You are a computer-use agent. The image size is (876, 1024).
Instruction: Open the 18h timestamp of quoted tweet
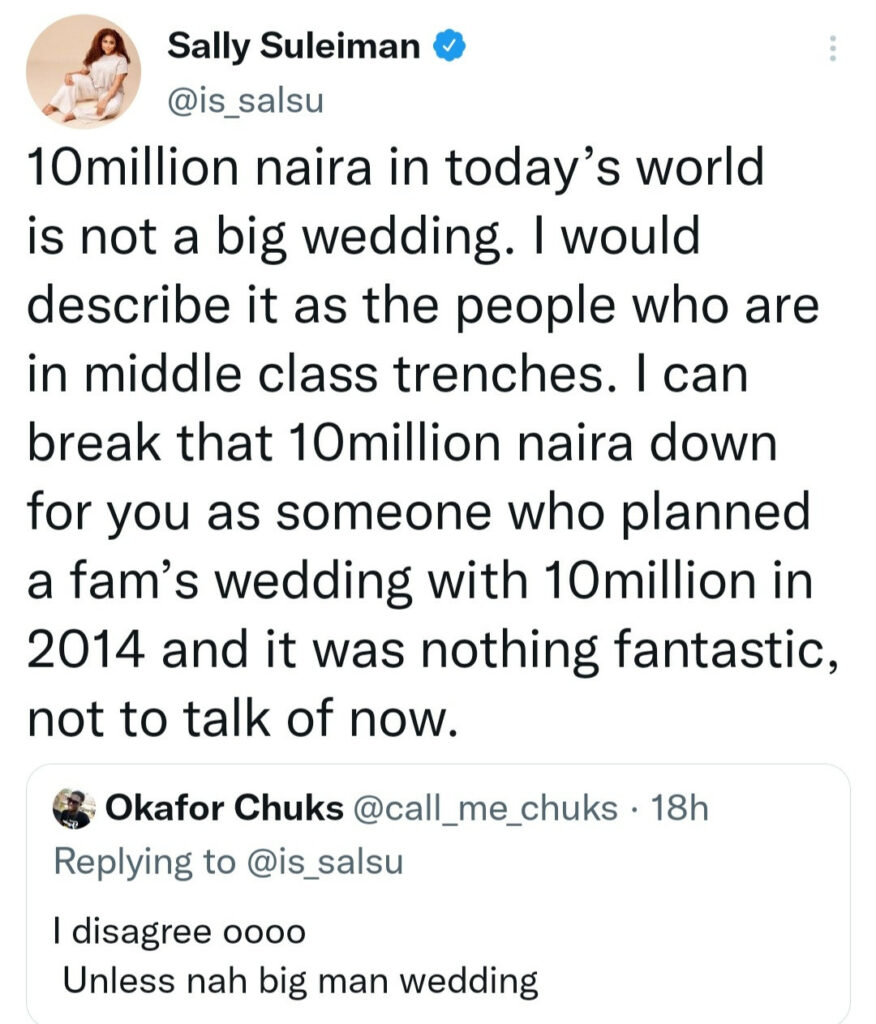[x=679, y=808]
